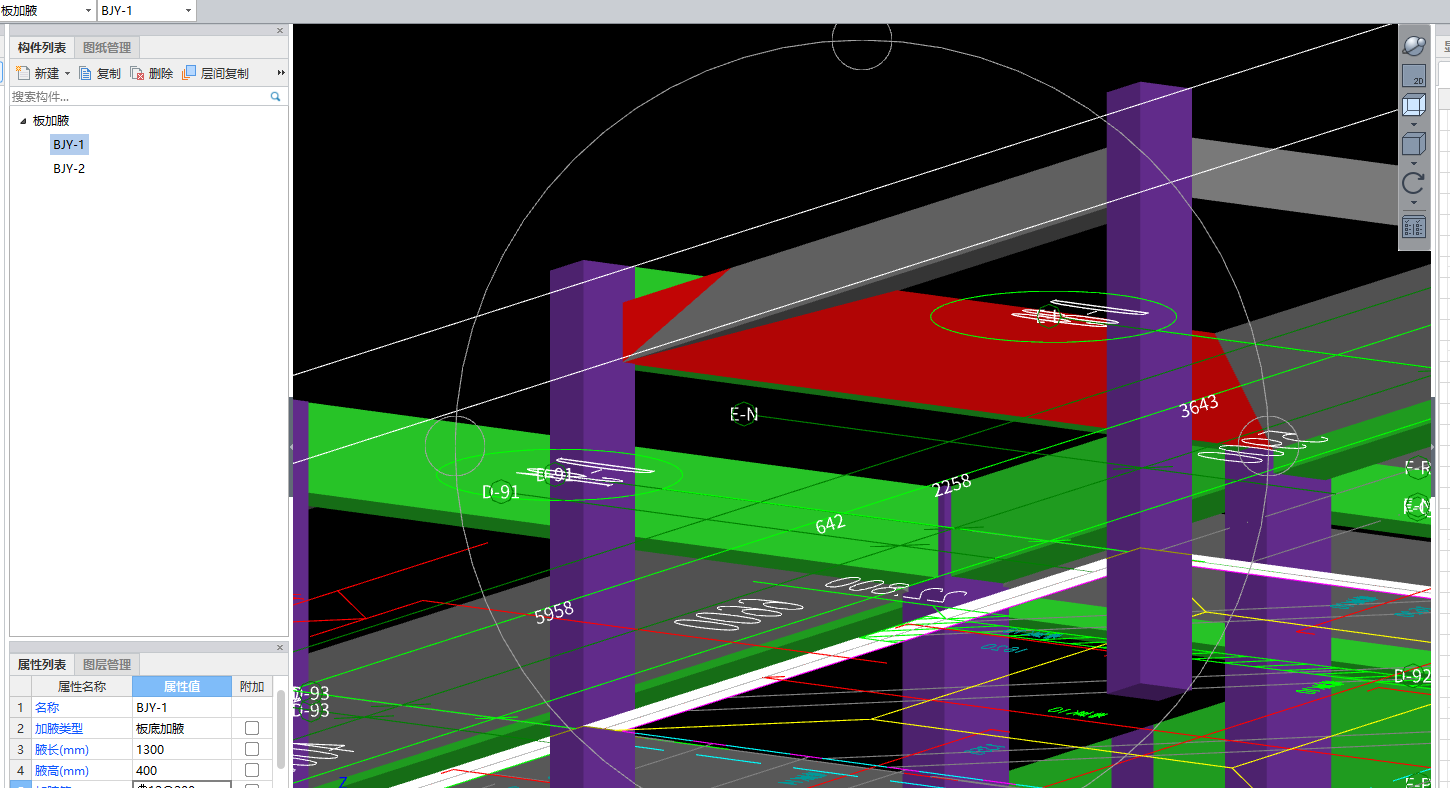Viewport: 1450px width, 788px height.
Task: Click the 板底加腋 value cell
Action: [x=182, y=728]
